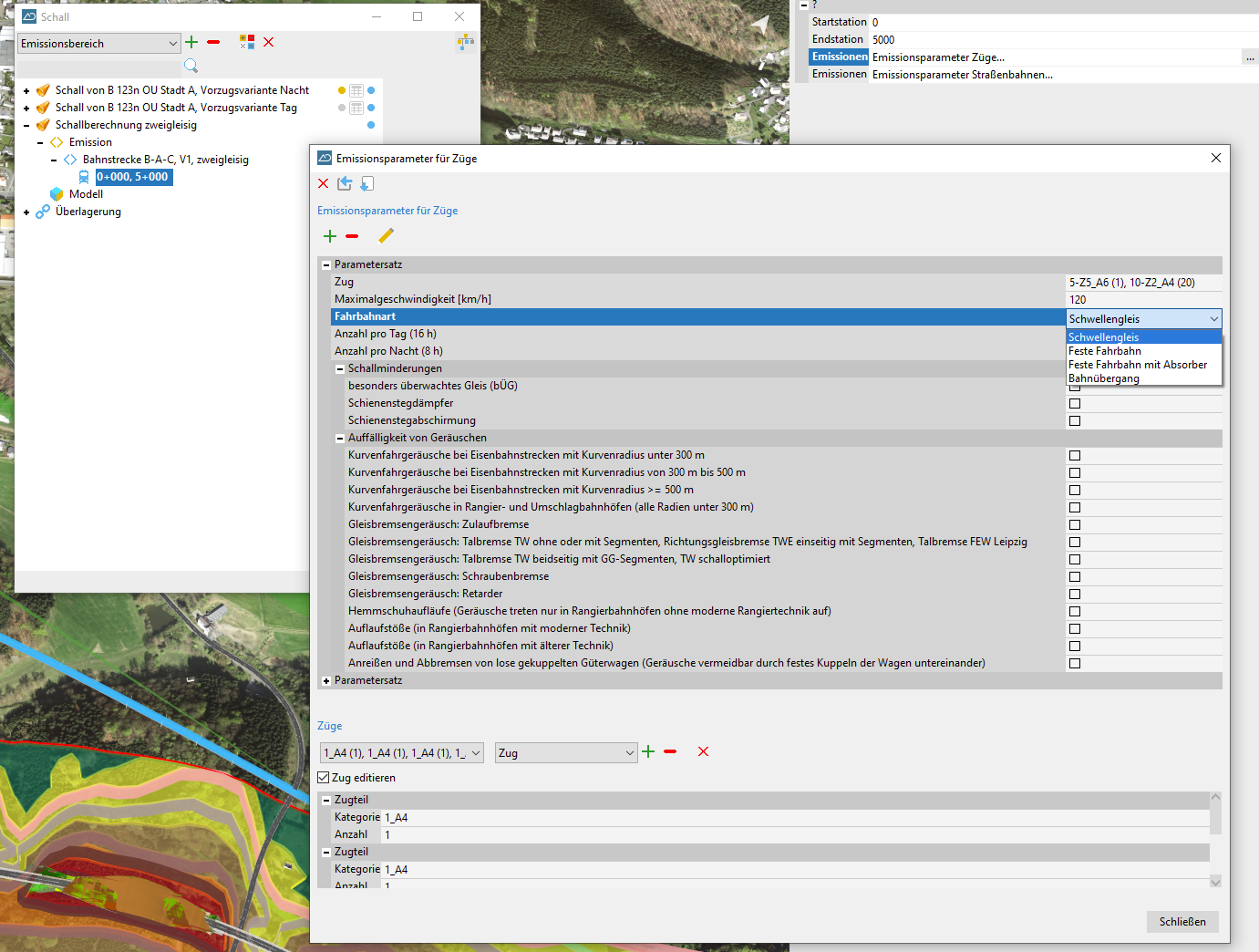
Task: Click the colored grid icon in Schall toolbar
Action: click(x=247, y=42)
